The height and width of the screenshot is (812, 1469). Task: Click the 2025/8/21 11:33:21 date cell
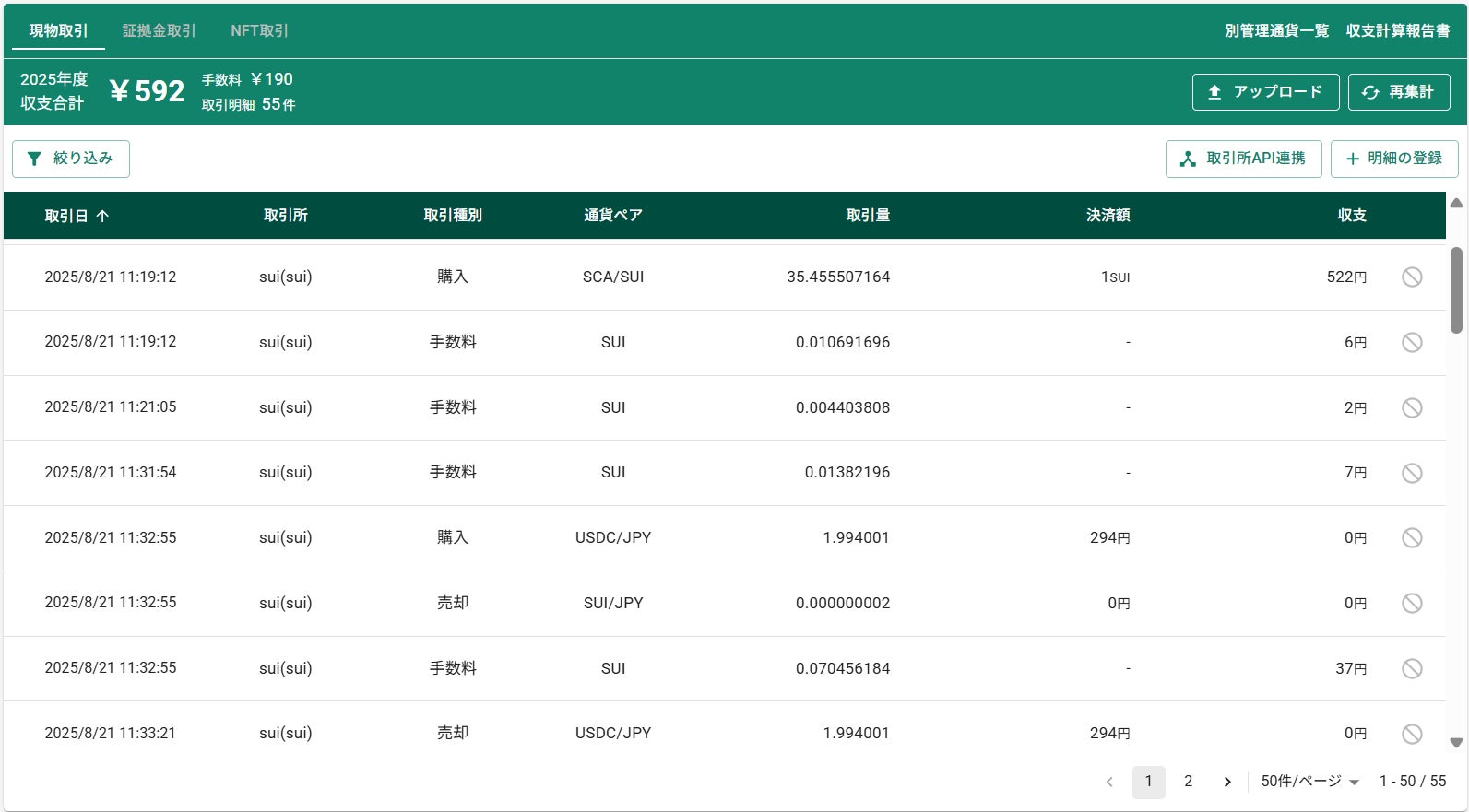point(111,733)
